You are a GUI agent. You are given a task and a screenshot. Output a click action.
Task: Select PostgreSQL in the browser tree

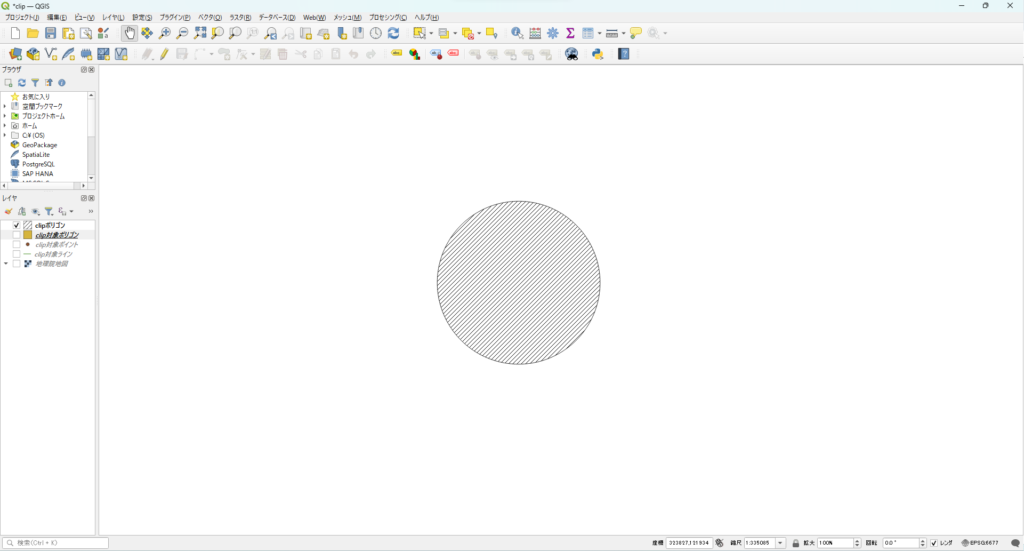pos(38,164)
